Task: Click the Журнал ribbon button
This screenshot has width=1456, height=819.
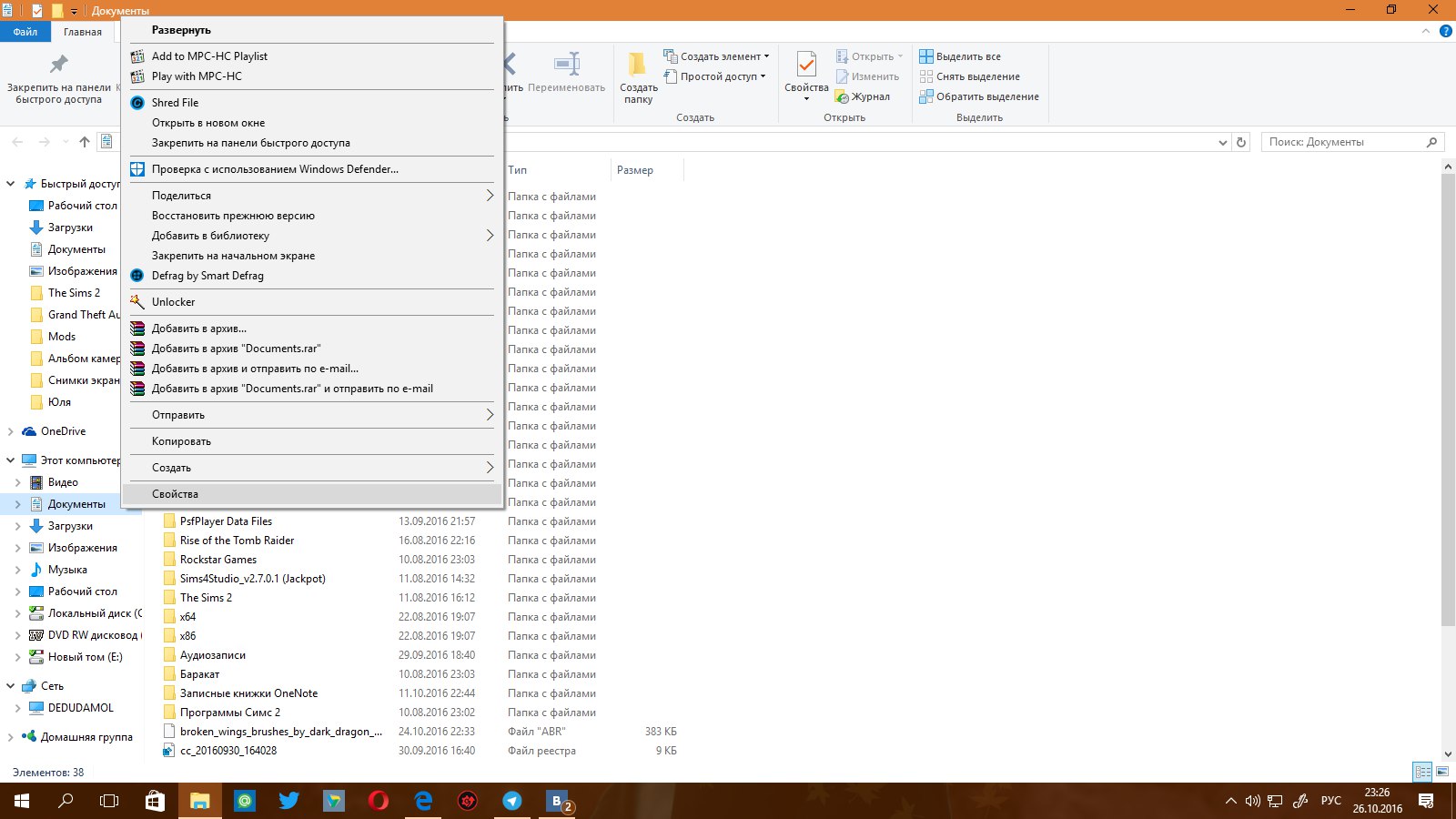Action: point(863,96)
